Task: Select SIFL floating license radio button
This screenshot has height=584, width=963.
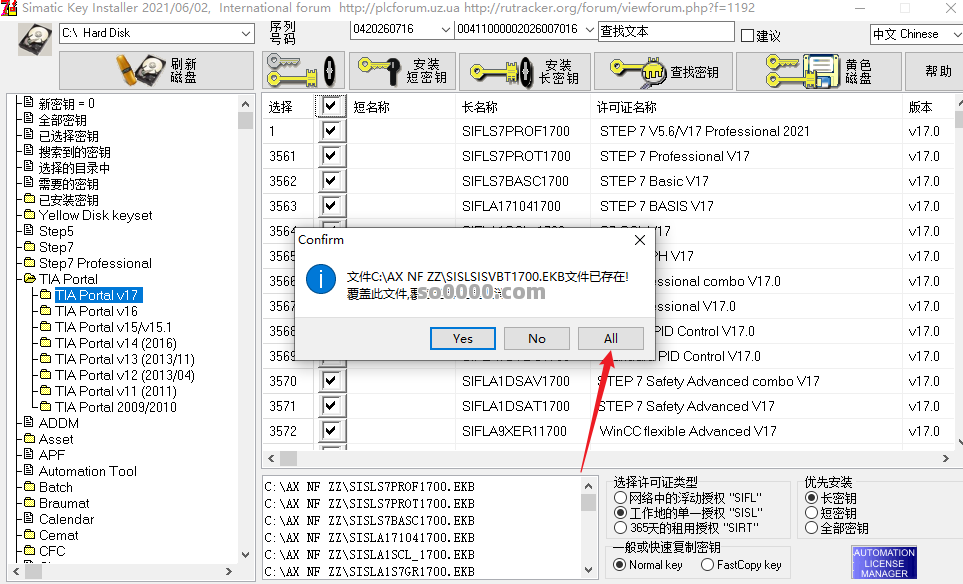Action: (620, 497)
